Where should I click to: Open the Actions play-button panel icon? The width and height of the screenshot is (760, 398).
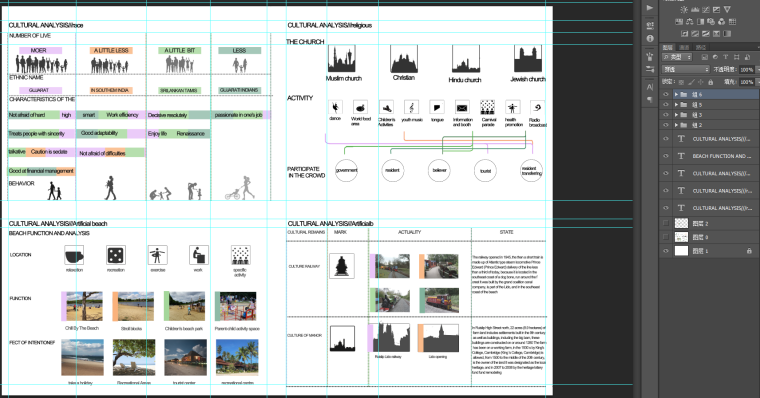pos(650,8)
